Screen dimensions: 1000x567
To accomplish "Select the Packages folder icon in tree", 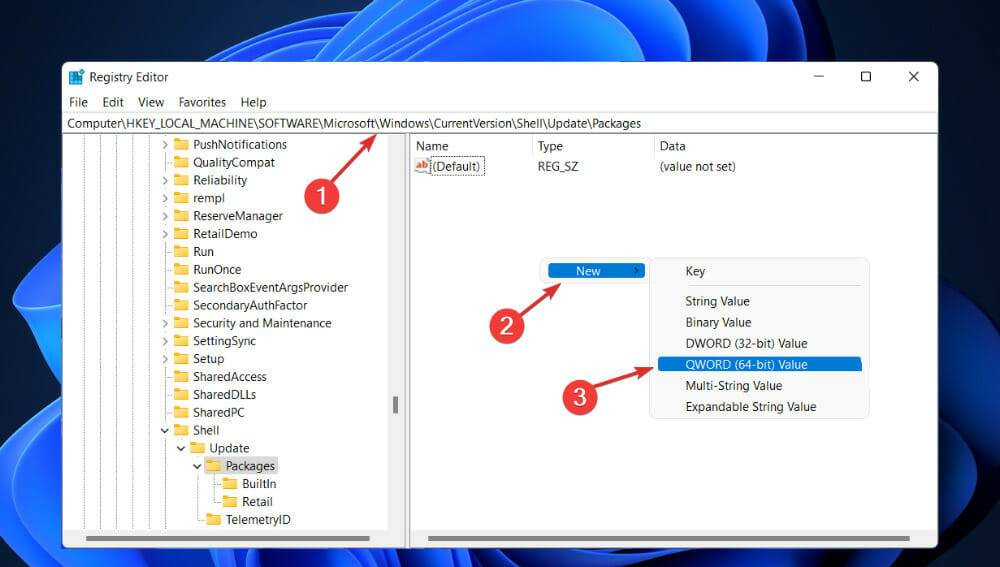I will (x=213, y=466).
